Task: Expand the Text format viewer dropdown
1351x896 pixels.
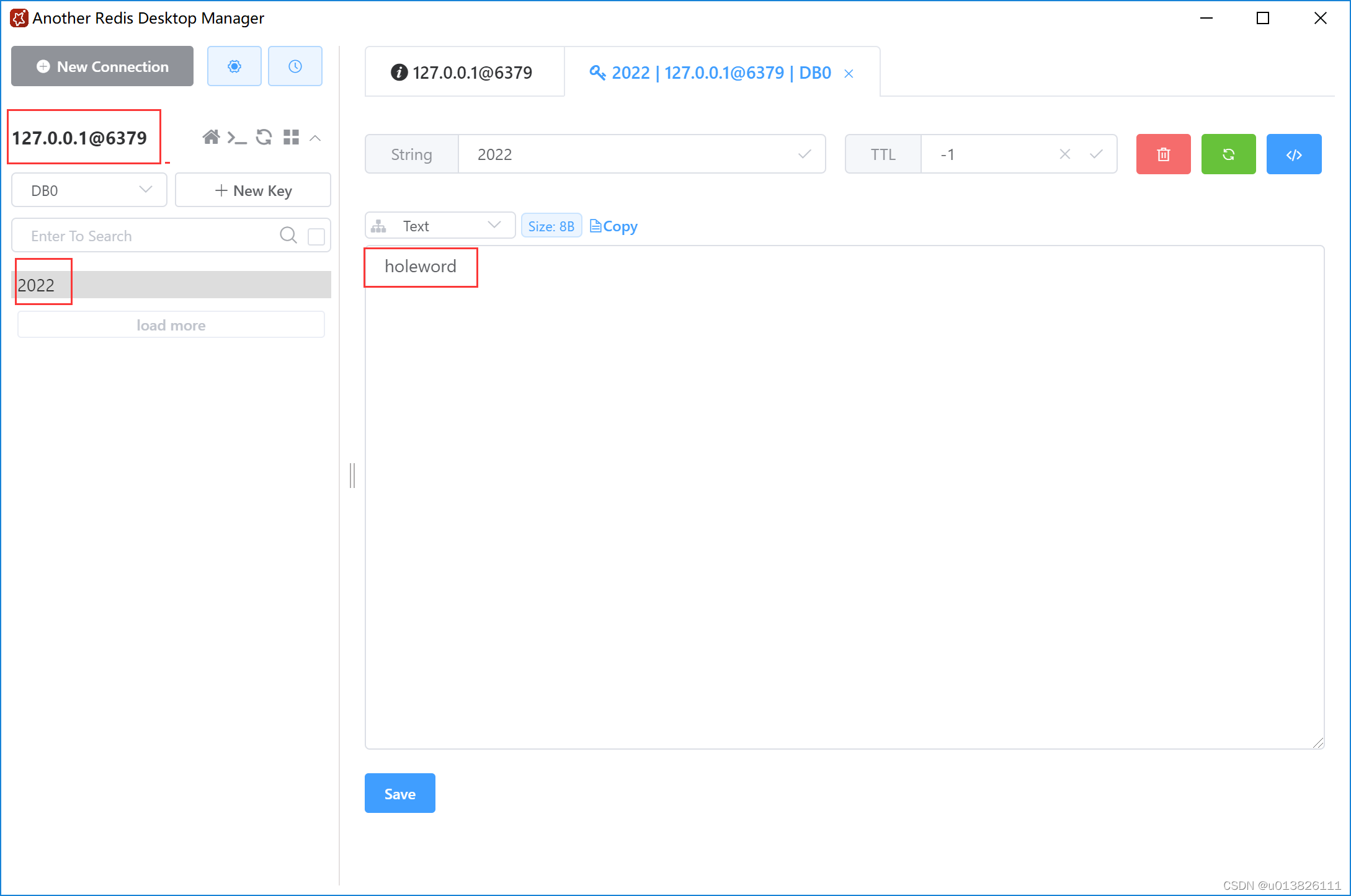Action: point(440,226)
